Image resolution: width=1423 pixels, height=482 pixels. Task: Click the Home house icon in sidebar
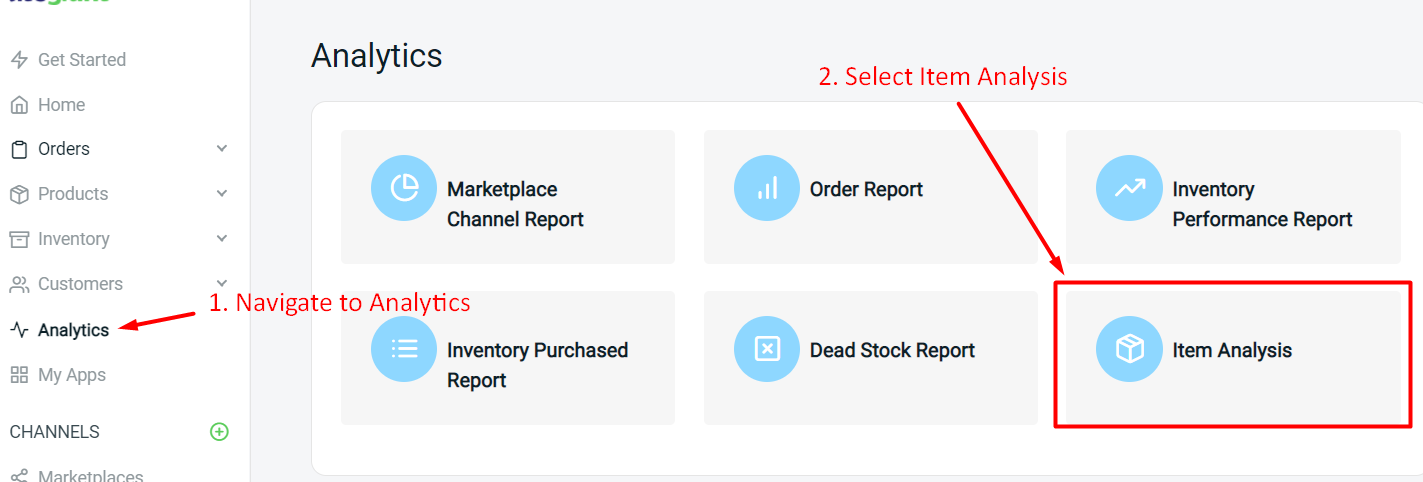pyautogui.click(x=19, y=105)
